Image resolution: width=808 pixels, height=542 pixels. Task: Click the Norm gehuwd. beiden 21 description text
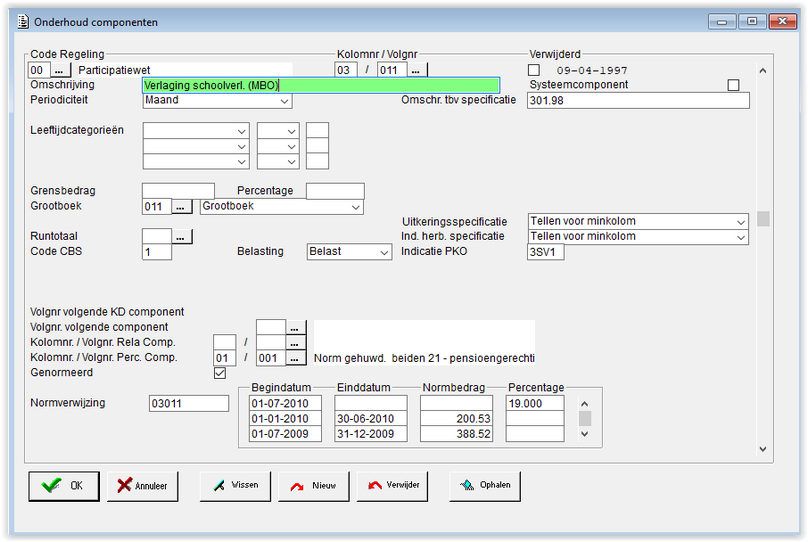tap(424, 358)
